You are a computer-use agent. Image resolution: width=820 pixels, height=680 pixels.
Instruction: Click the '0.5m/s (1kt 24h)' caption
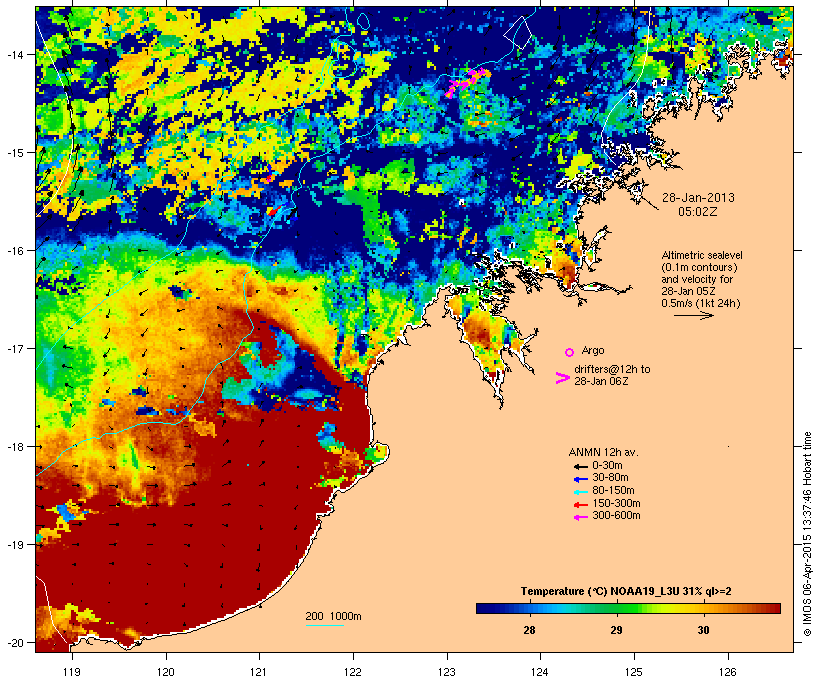pos(701,303)
